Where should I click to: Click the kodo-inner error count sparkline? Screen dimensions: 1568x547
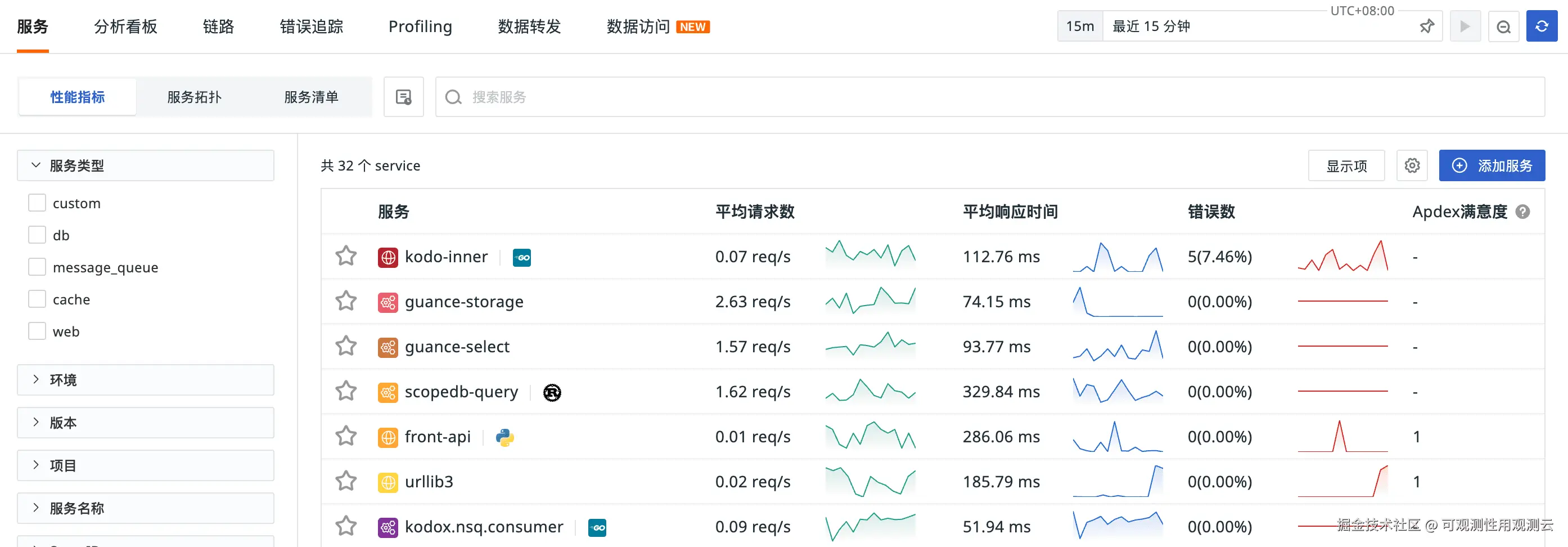(x=1343, y=256)
